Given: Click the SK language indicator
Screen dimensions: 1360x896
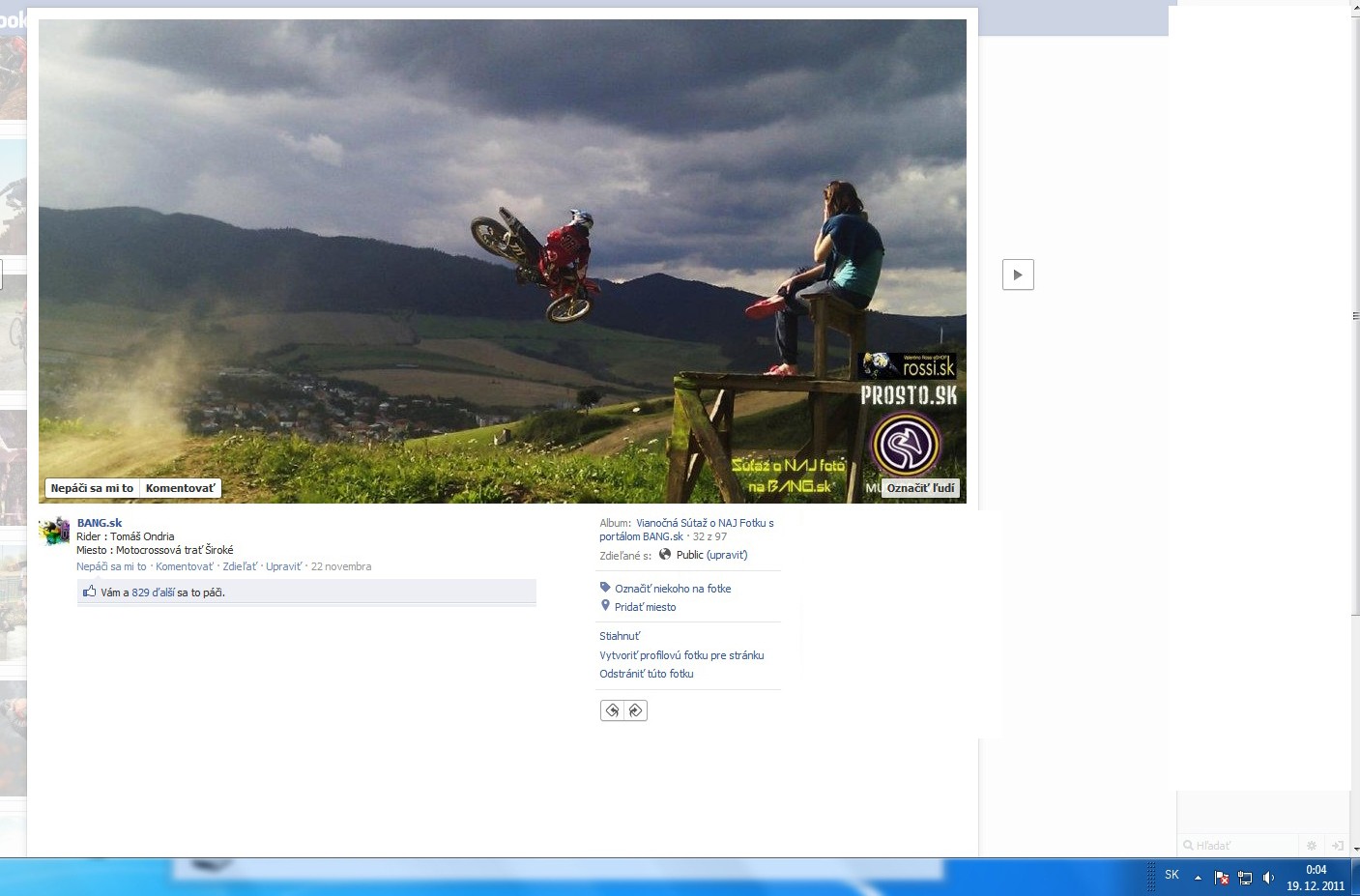Looking at the screenshot, I should 1172,875.
